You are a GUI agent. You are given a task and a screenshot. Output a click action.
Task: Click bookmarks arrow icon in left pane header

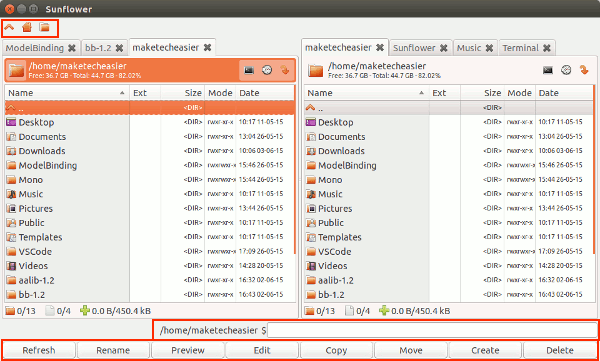[x=285, y=70]
